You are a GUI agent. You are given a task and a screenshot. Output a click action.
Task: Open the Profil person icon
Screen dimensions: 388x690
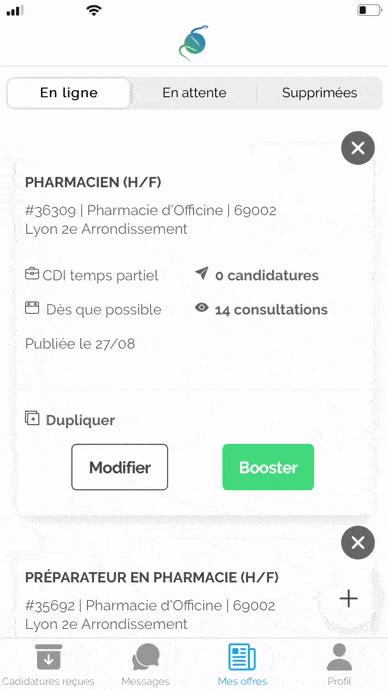[x=339, y=657]
